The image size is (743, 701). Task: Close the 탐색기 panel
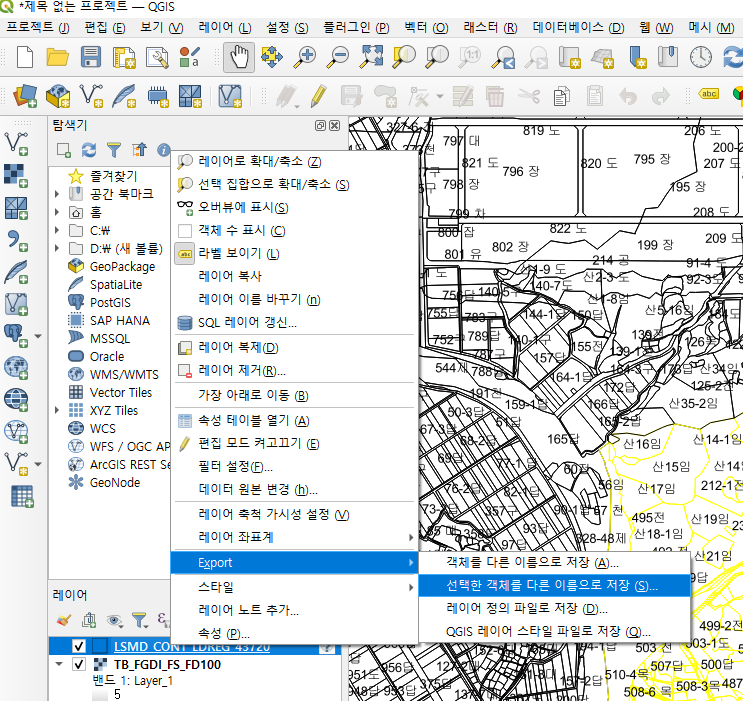[335, 125]
